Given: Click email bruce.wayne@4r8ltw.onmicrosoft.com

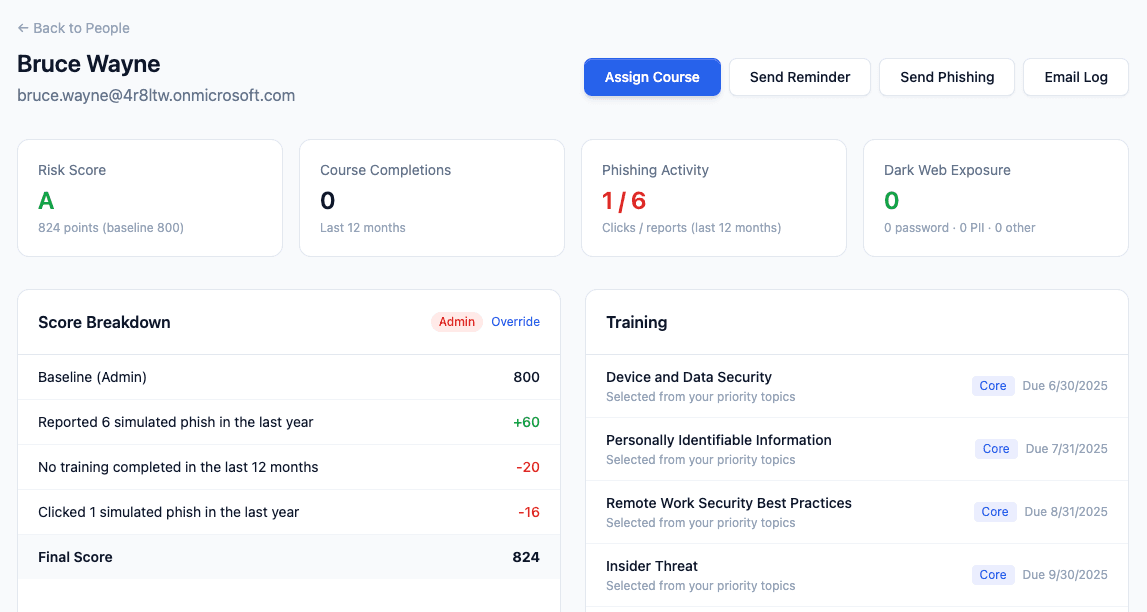Looking at the screenshot, I should 156,96.
